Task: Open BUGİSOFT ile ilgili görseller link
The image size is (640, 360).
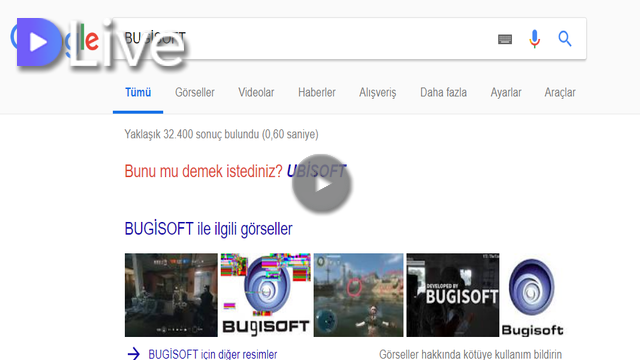Action: [209, 229]
